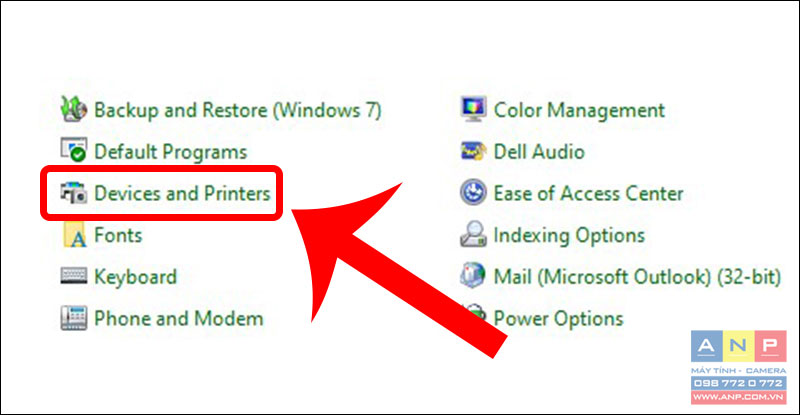Open the Fonts text link
800x415 pixels.
click(118, 235)
